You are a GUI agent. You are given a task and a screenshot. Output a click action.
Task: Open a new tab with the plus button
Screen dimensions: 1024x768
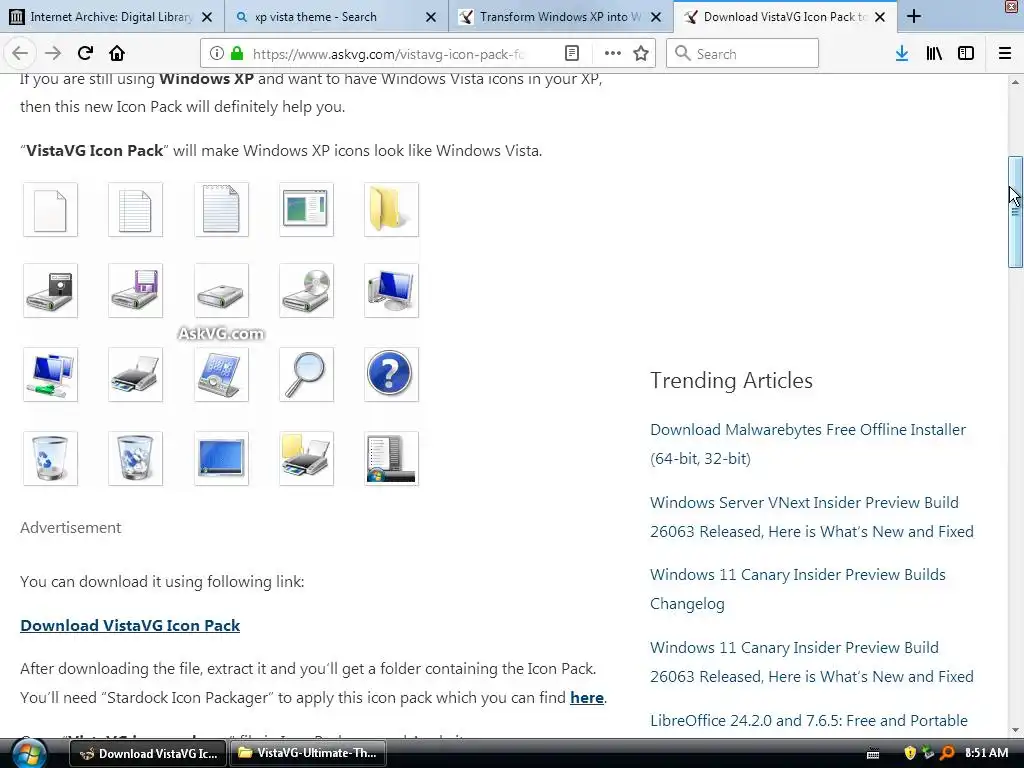pyautogui.click(x=914, y=17)
